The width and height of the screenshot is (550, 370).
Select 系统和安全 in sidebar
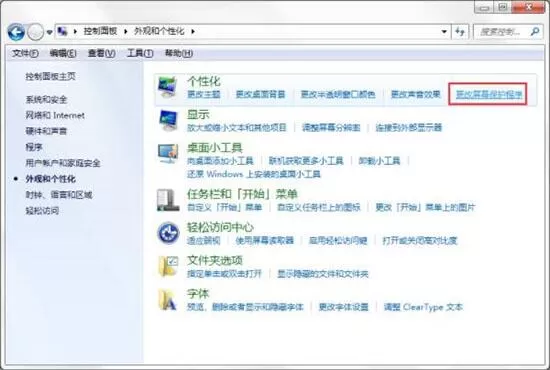point(46,100)
